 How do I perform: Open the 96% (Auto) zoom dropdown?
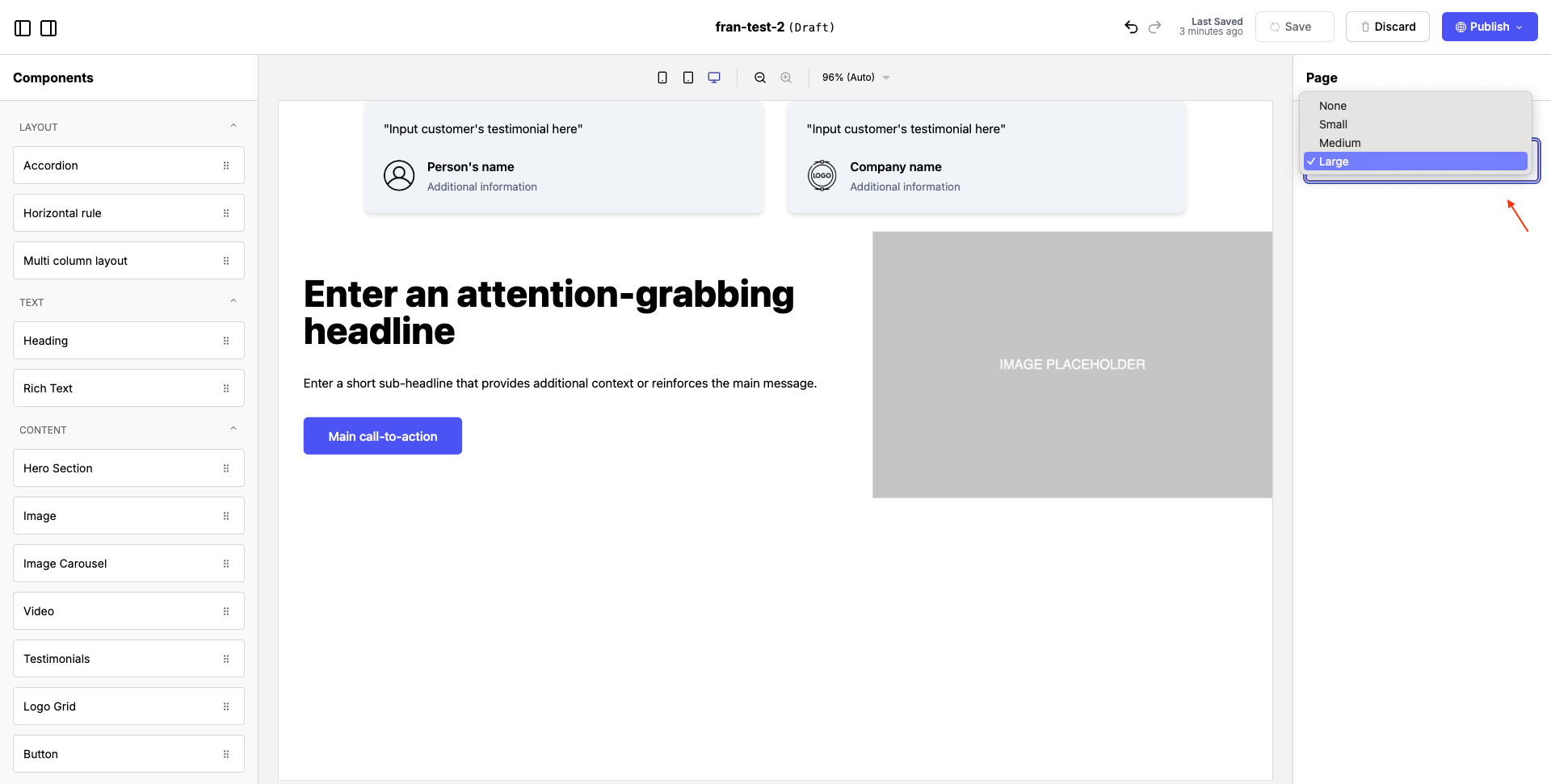(x=855, y=78)
